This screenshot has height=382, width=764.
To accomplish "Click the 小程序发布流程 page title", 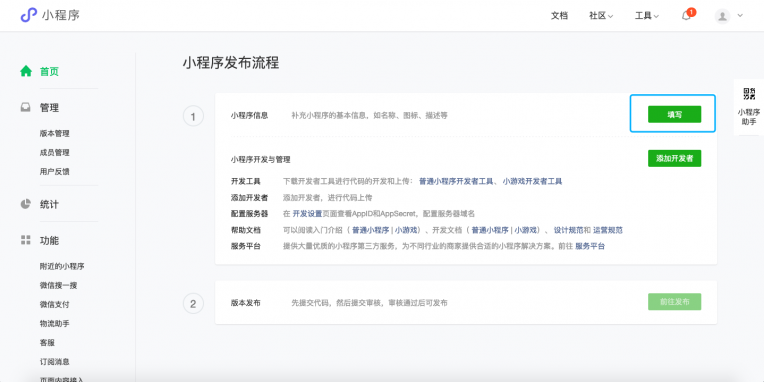I will click(231, 63).
